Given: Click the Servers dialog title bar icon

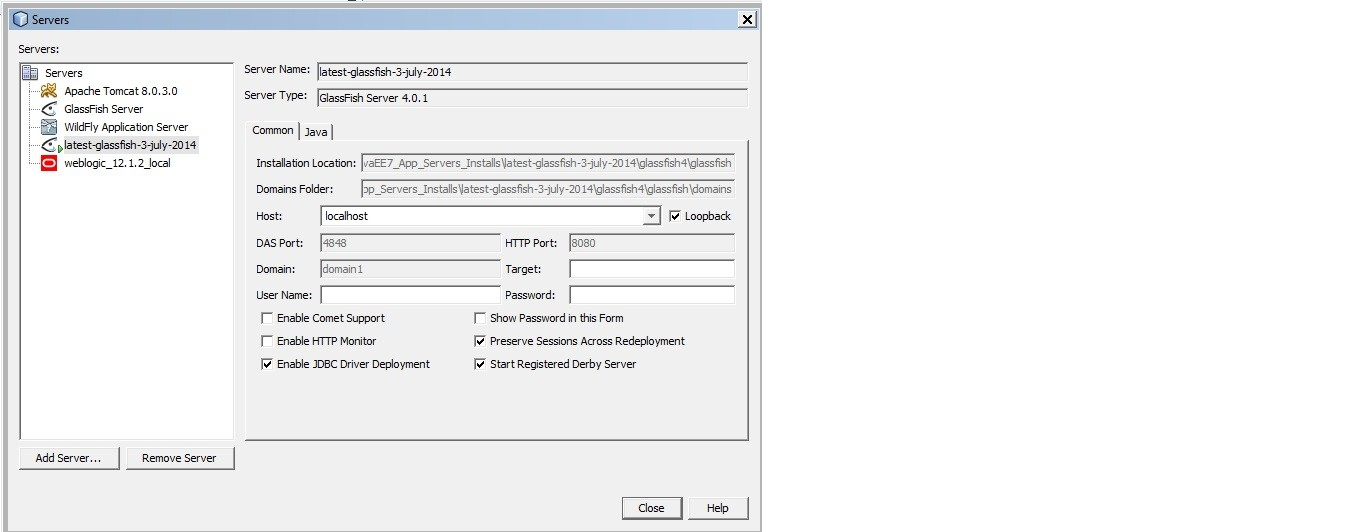Looking at the screenshot, I should tap(20, 19).
